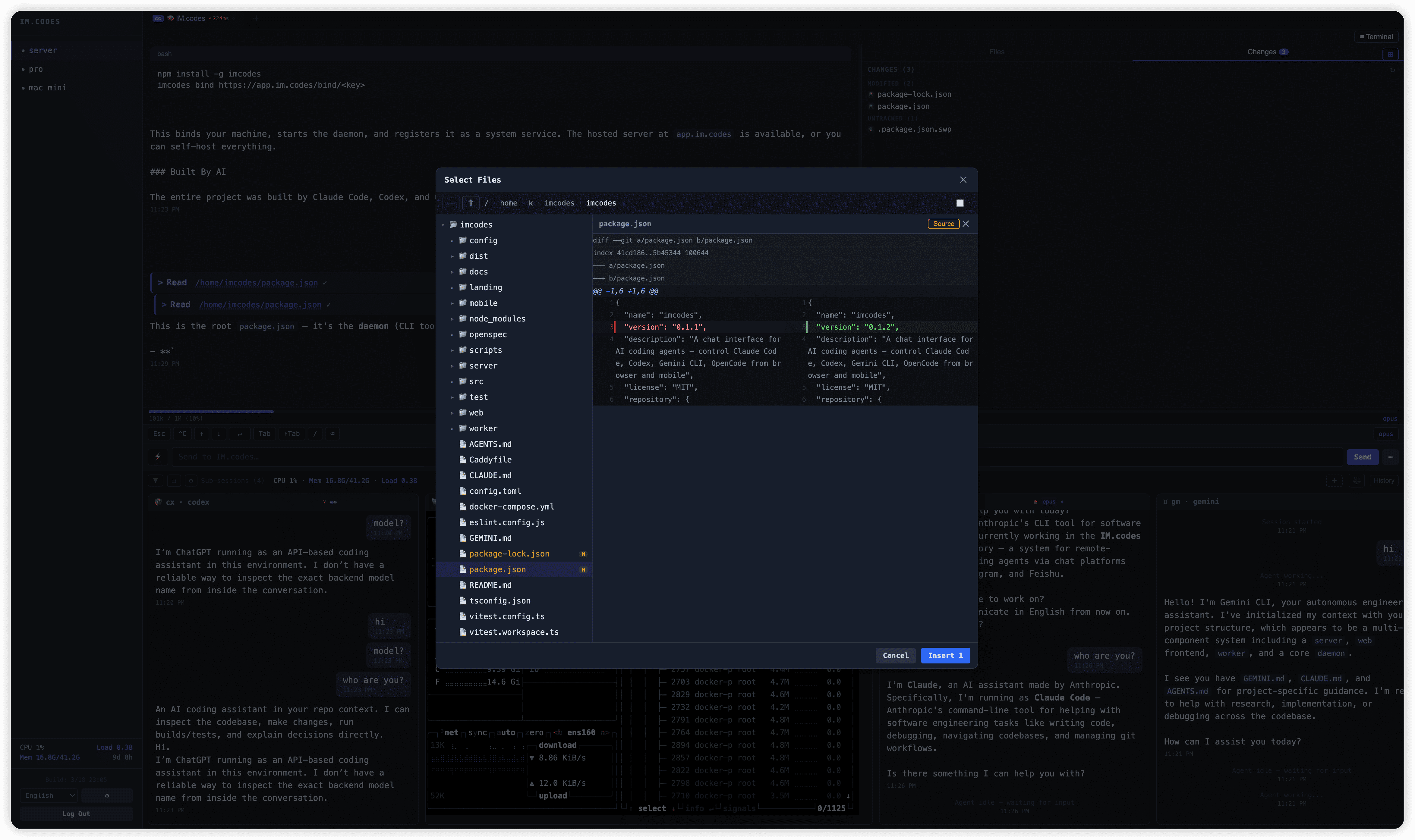Open the English language dropdown

[49, 795]
